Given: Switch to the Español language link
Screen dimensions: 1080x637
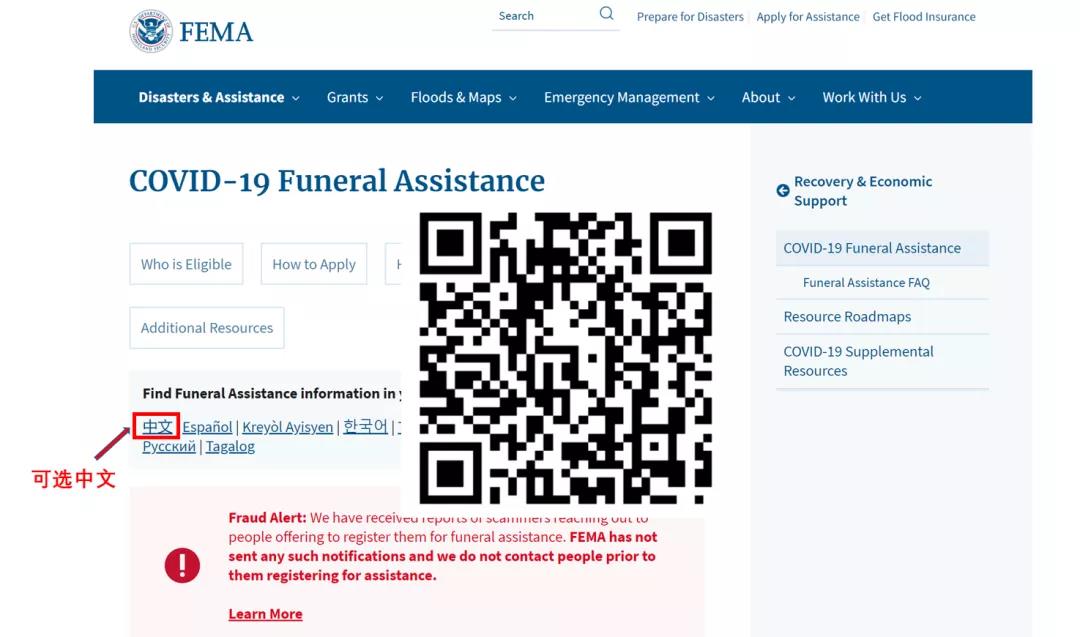Looking at the screenshot, I should coord(207,427).
